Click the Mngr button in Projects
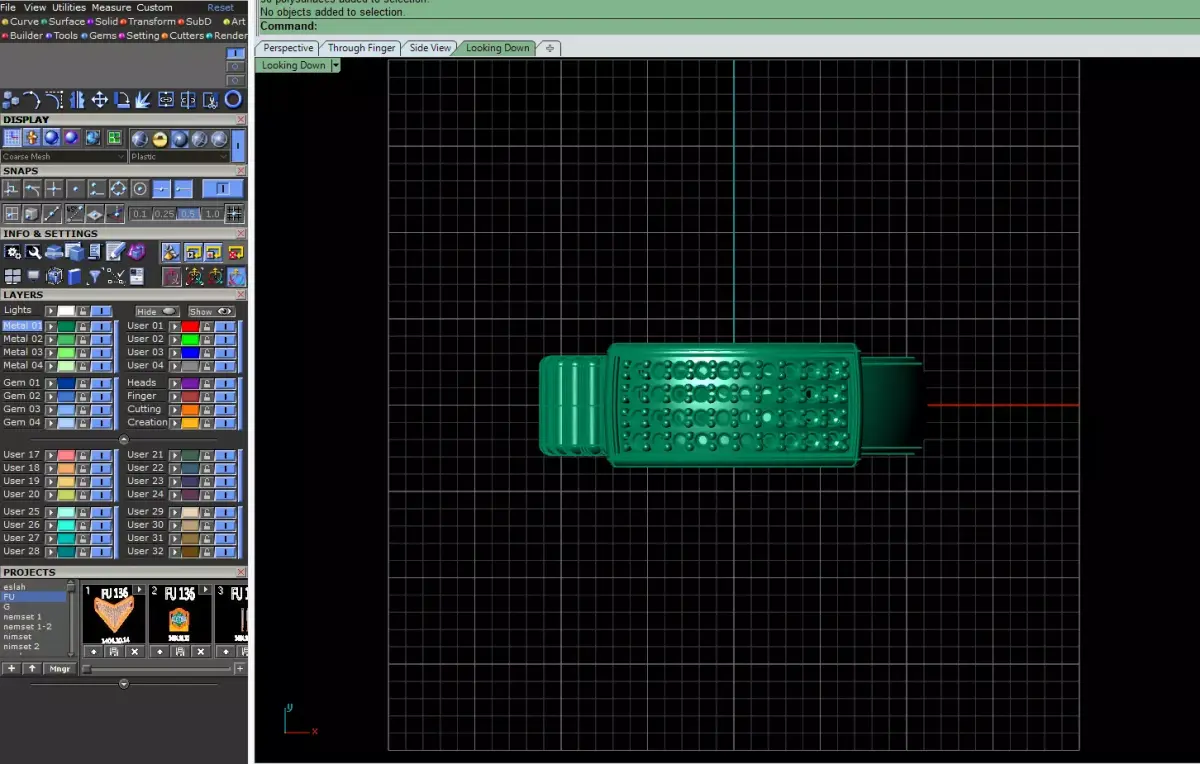The image size is (1200, 764). pos(60,669)
